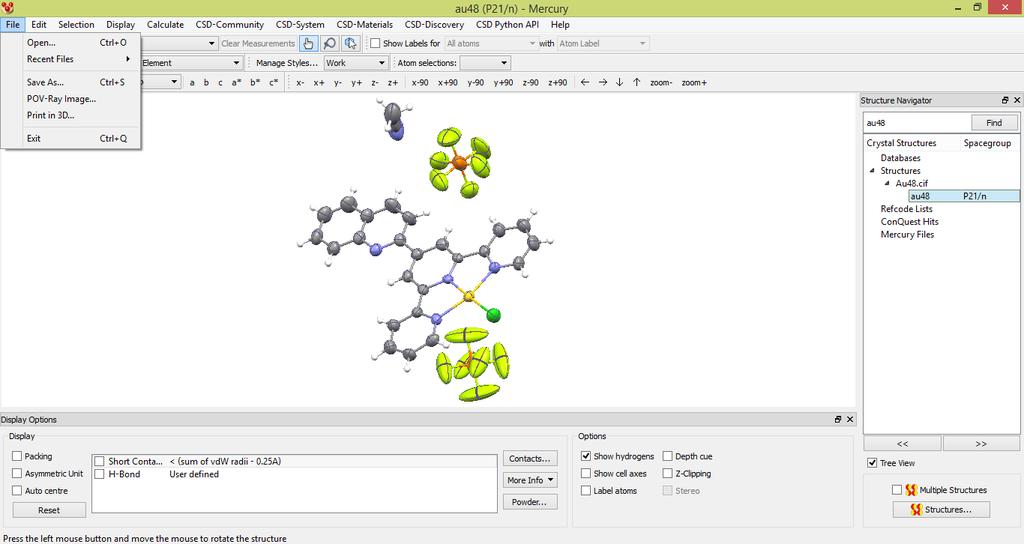The image size is (1024, 544).
Task: View along reciprocal b* axis
Action: click(x=255, y=82)
